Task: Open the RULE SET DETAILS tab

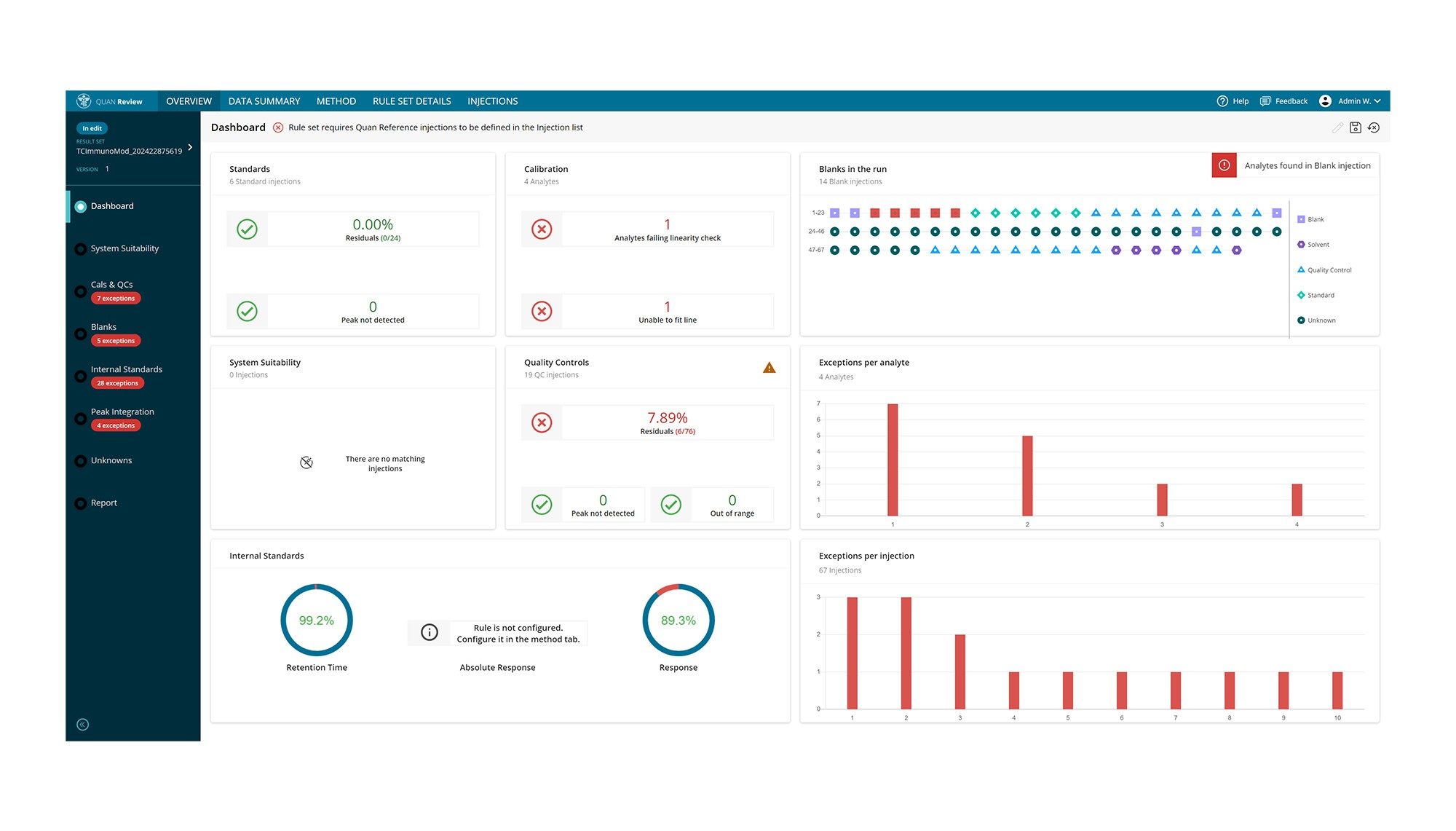Action: pos(411,101)
